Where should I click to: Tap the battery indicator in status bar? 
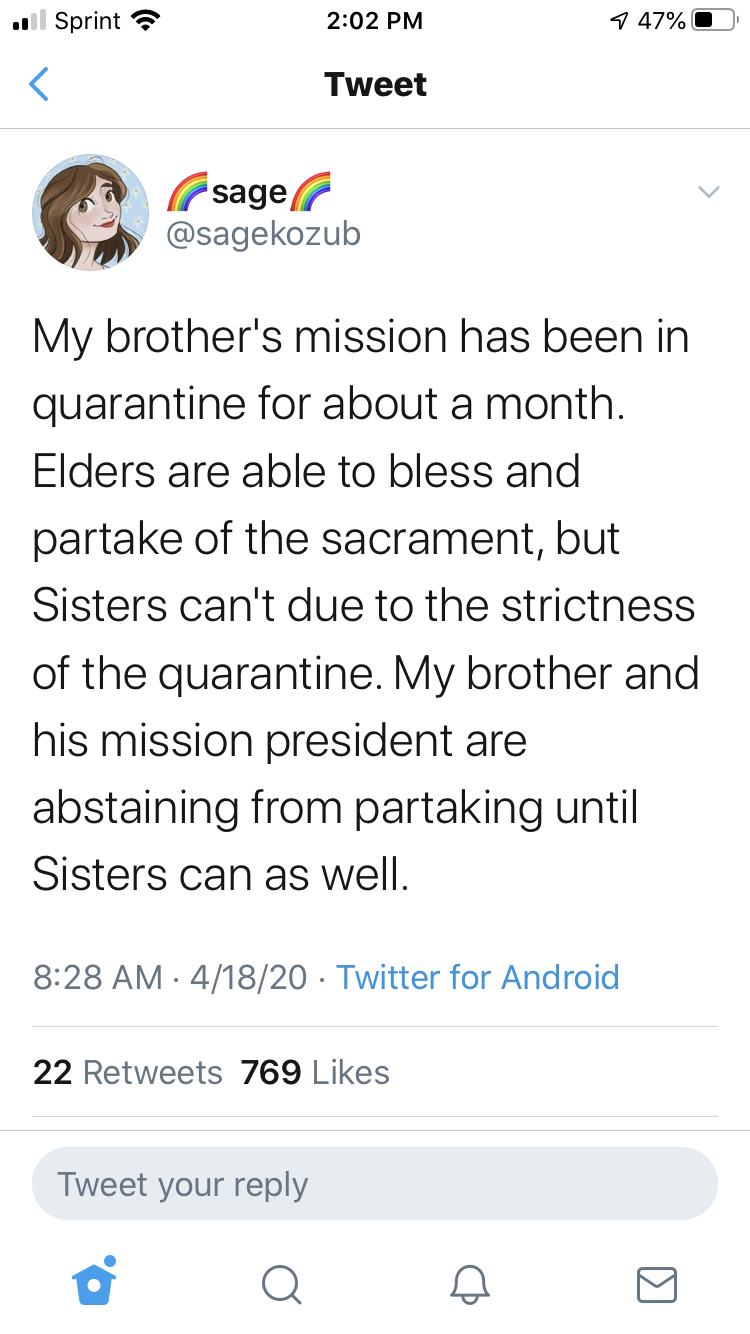tap(714, 21)
